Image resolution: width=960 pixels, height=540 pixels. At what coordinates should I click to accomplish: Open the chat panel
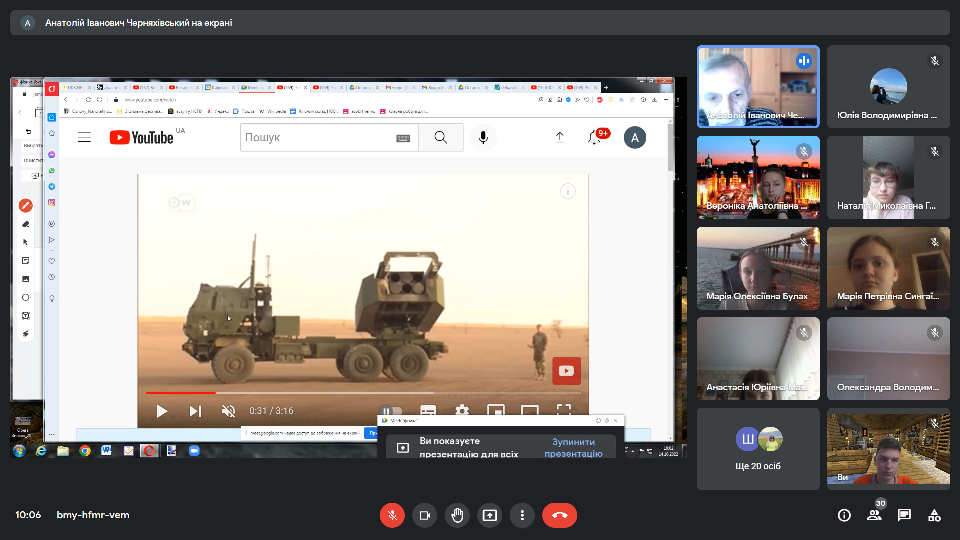[x=904, y=515]
